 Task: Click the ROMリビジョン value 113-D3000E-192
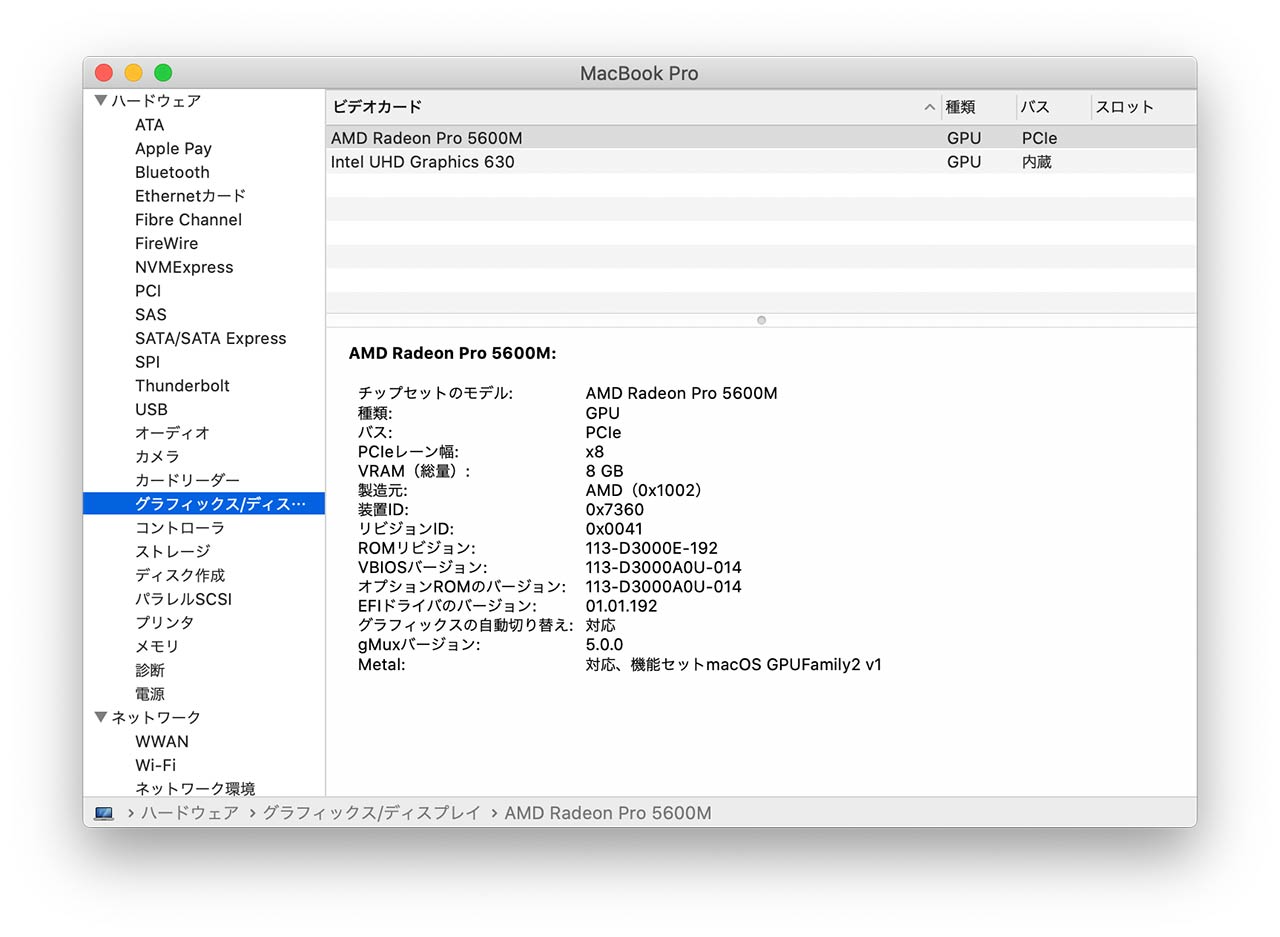tap(651, 548)
